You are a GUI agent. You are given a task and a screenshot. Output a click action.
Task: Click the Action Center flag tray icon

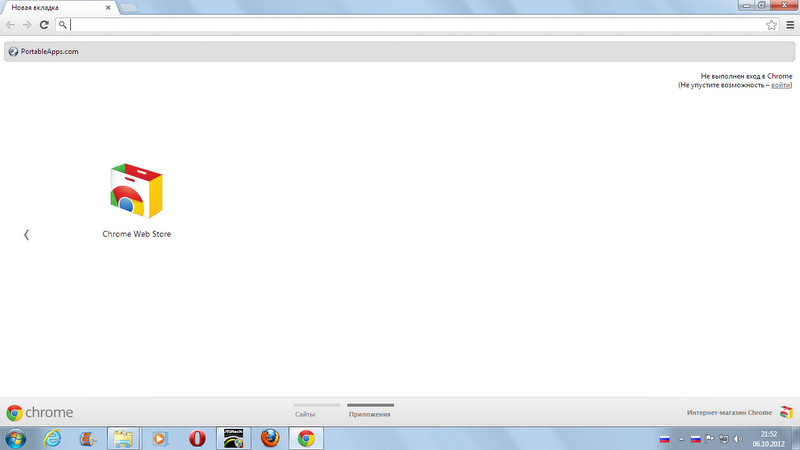(x=710, y=439)
